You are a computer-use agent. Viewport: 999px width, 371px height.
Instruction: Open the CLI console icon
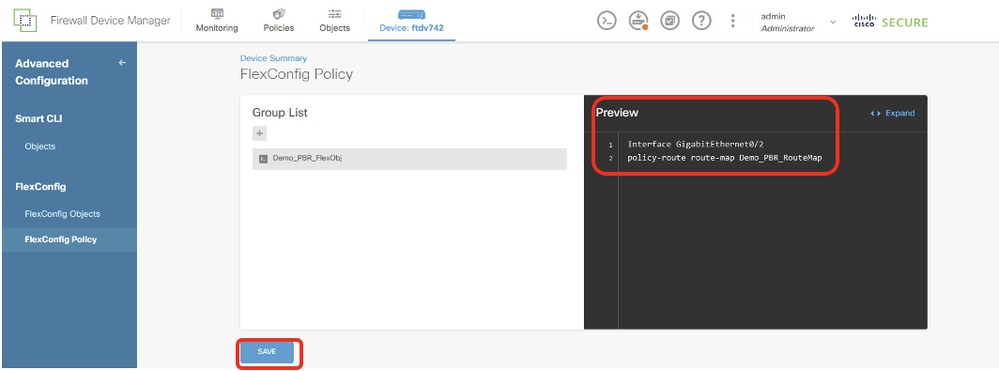(607, 21)
